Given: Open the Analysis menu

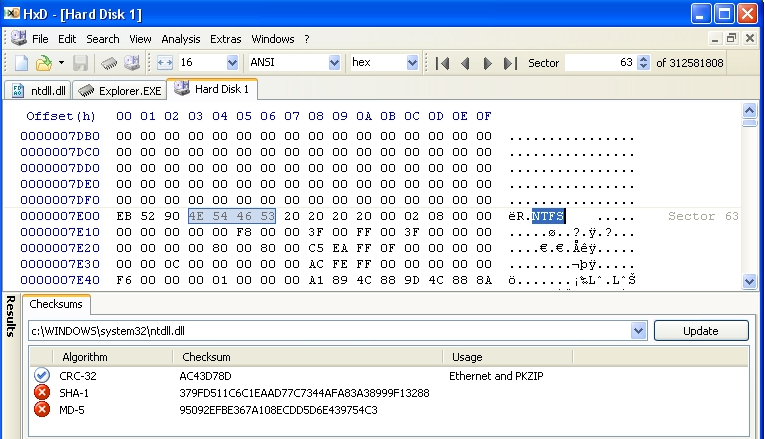Looking at the screenshot, I should click(180, 39).
